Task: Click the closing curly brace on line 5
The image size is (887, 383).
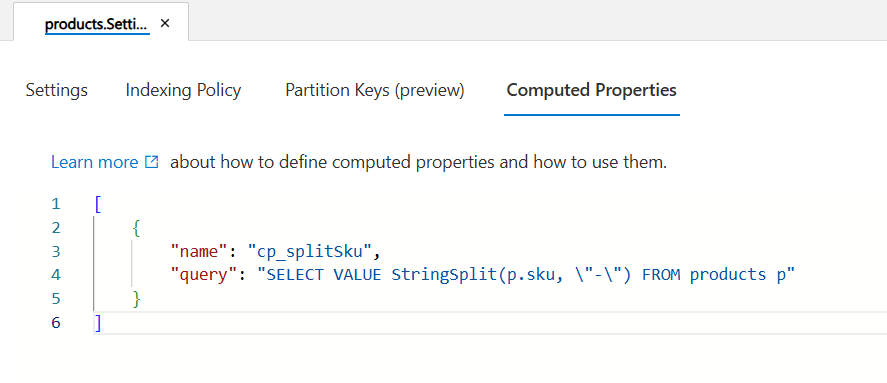Action: click(136, 299)
